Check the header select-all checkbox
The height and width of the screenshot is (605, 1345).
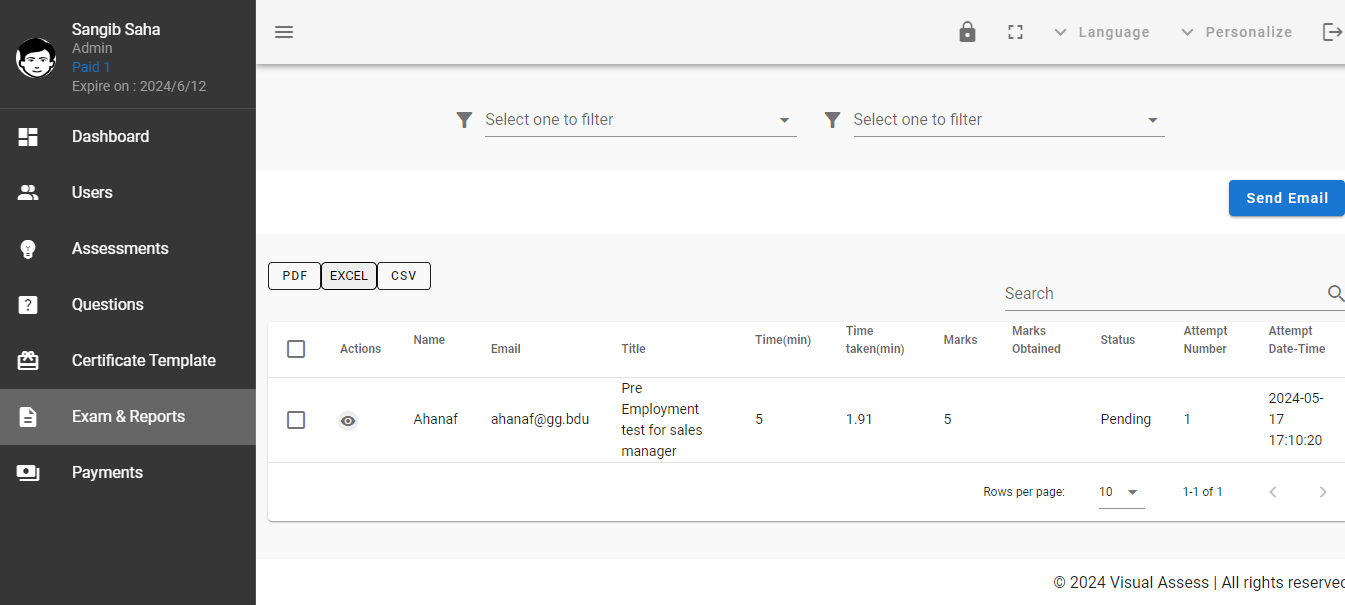(296, 349)
